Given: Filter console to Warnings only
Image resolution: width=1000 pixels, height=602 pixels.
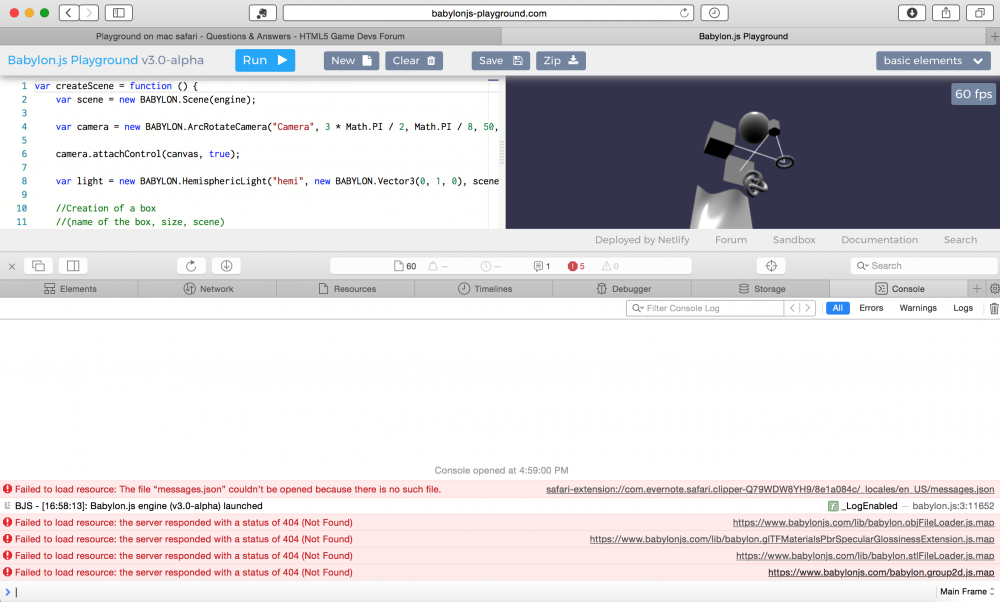Looking at the screenshot, I should point(917,308).
